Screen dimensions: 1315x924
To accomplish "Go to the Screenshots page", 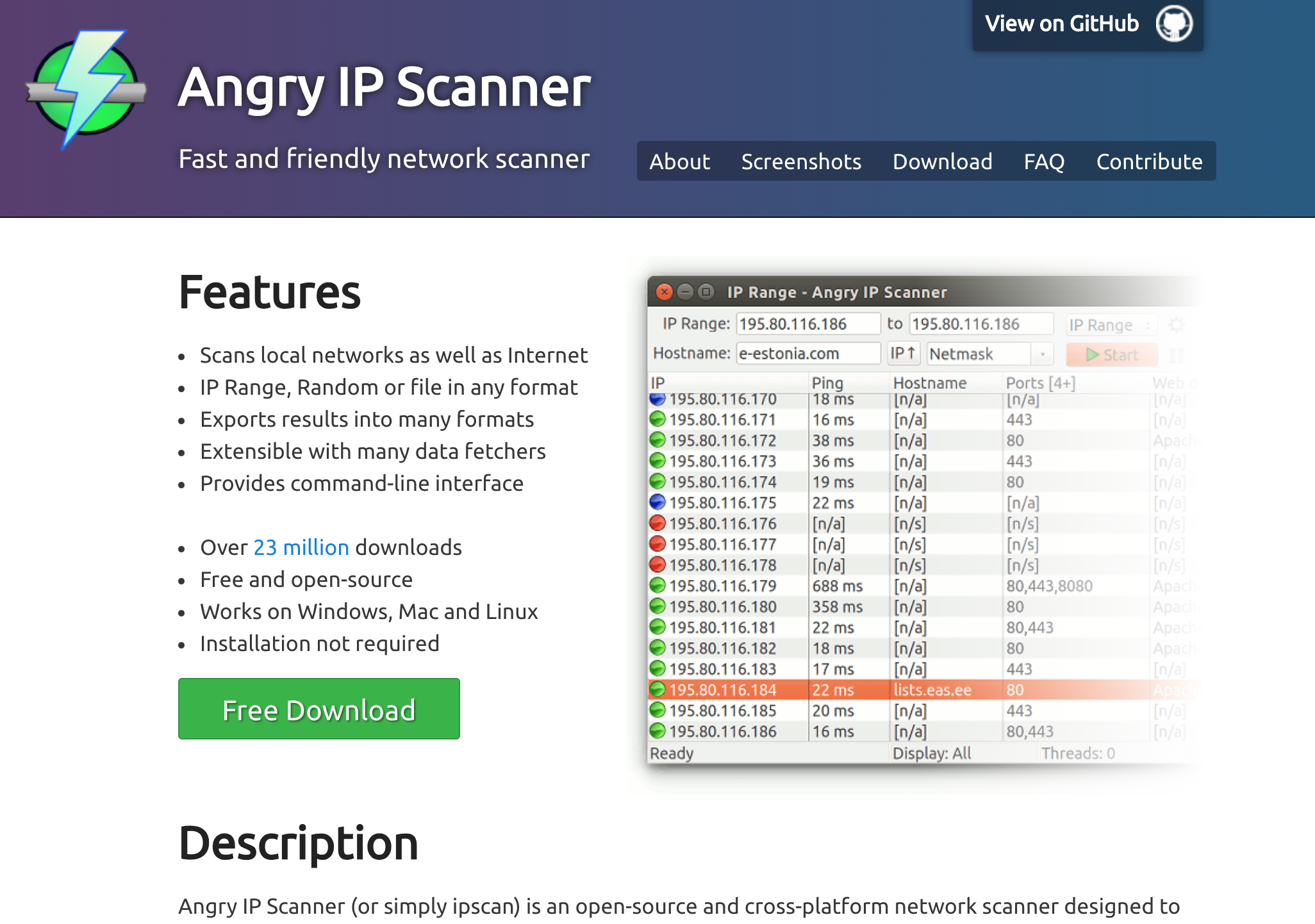I will point(801,161).
